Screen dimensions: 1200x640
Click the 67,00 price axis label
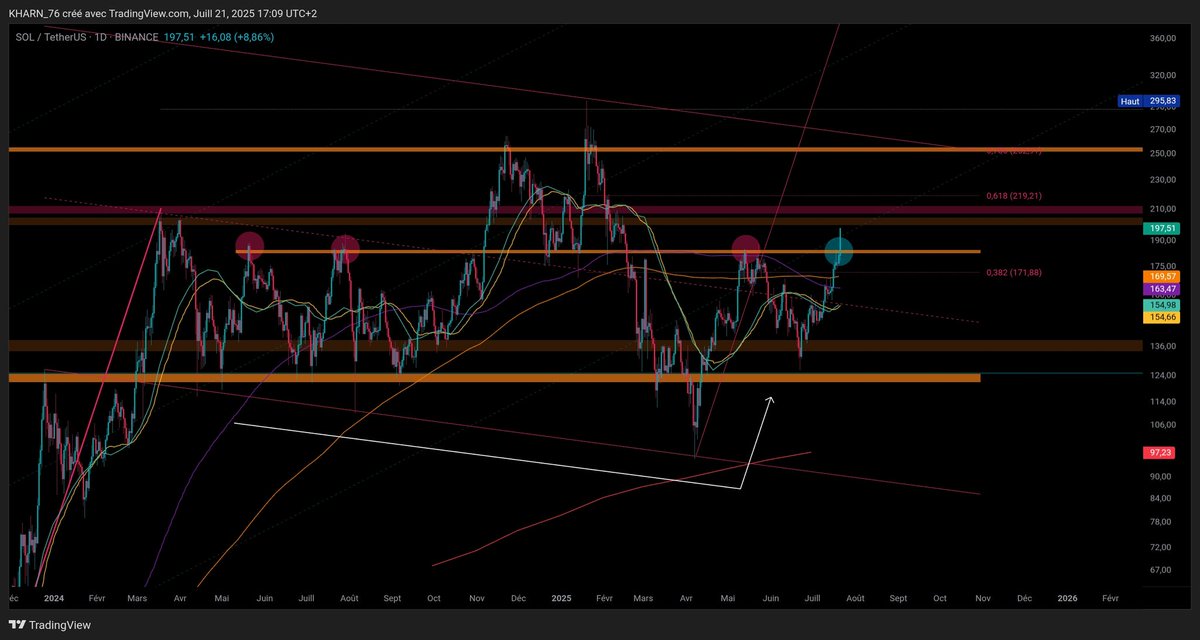[1162, 570]
